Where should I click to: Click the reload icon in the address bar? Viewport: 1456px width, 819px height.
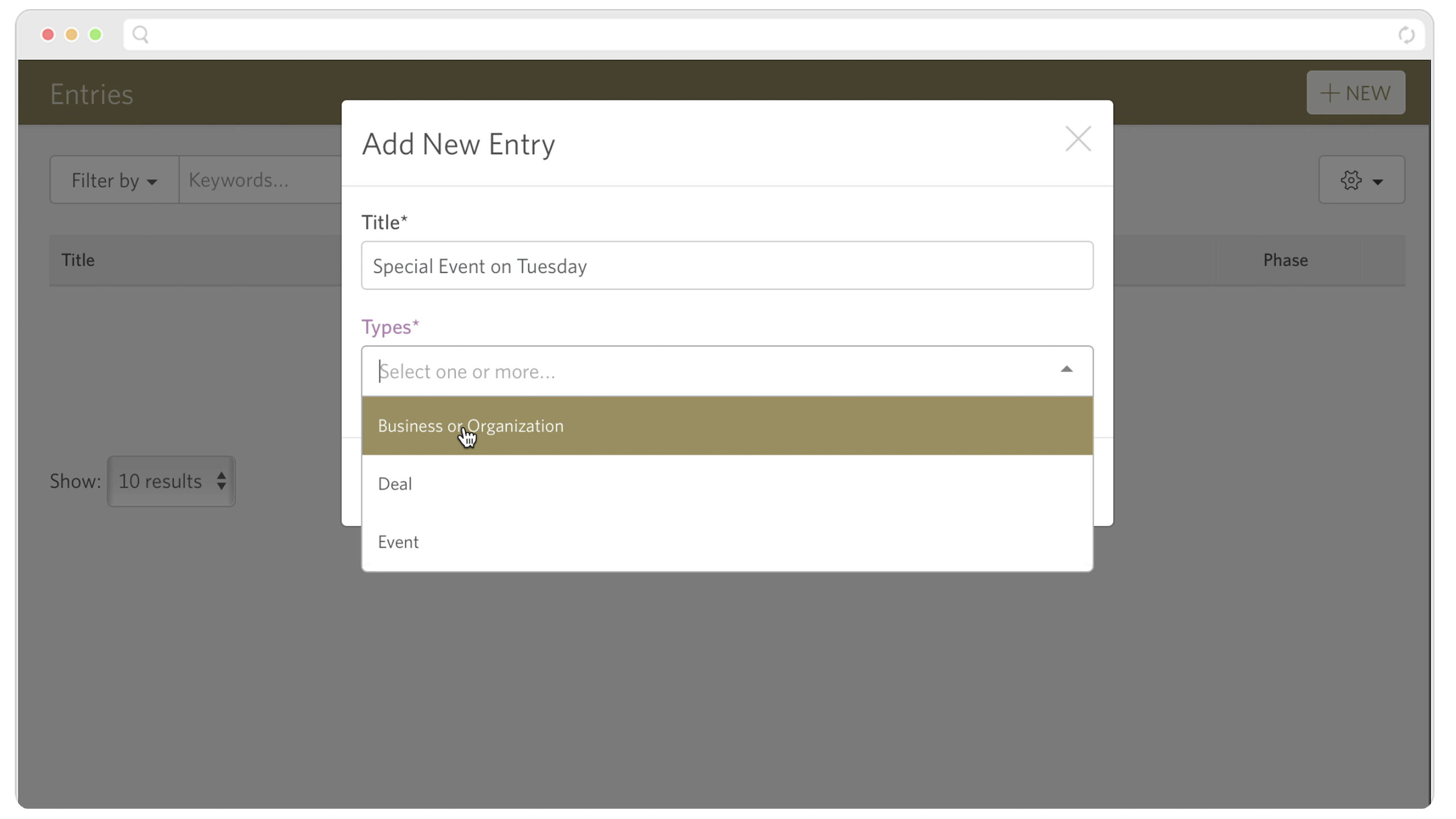point(1406,35)
